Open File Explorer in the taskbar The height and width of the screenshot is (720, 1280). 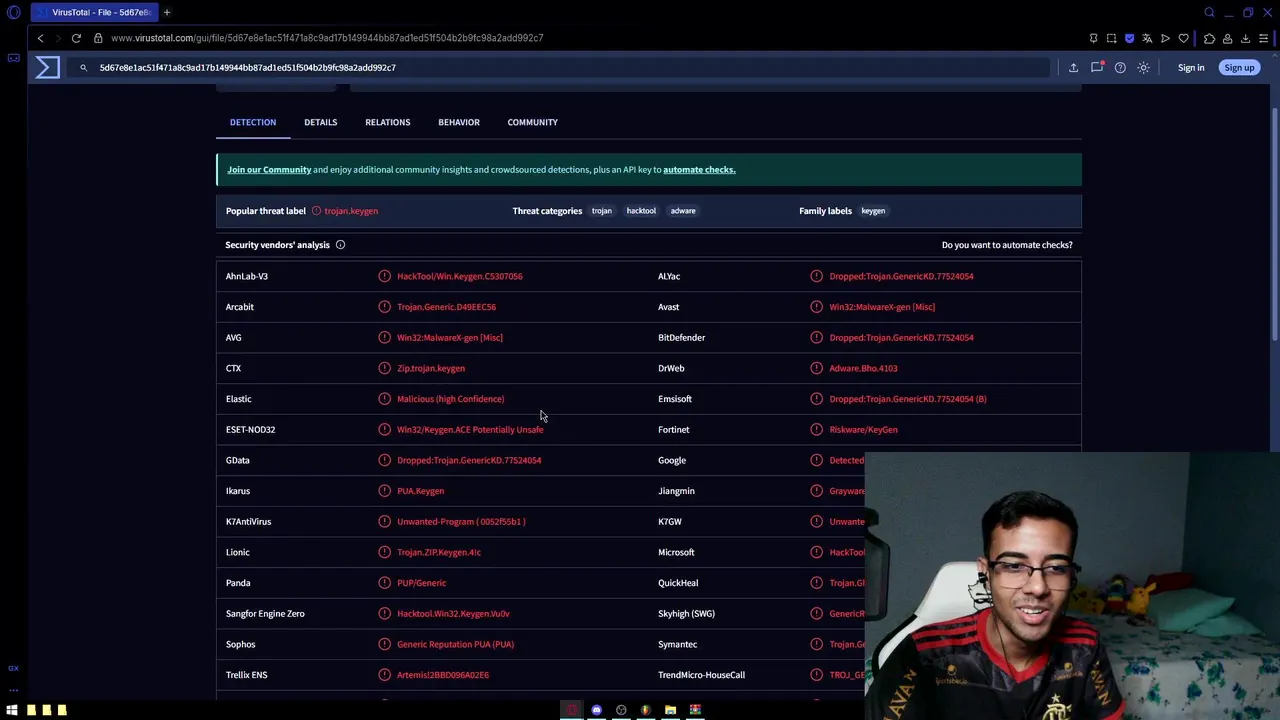(x=670, y=710)
